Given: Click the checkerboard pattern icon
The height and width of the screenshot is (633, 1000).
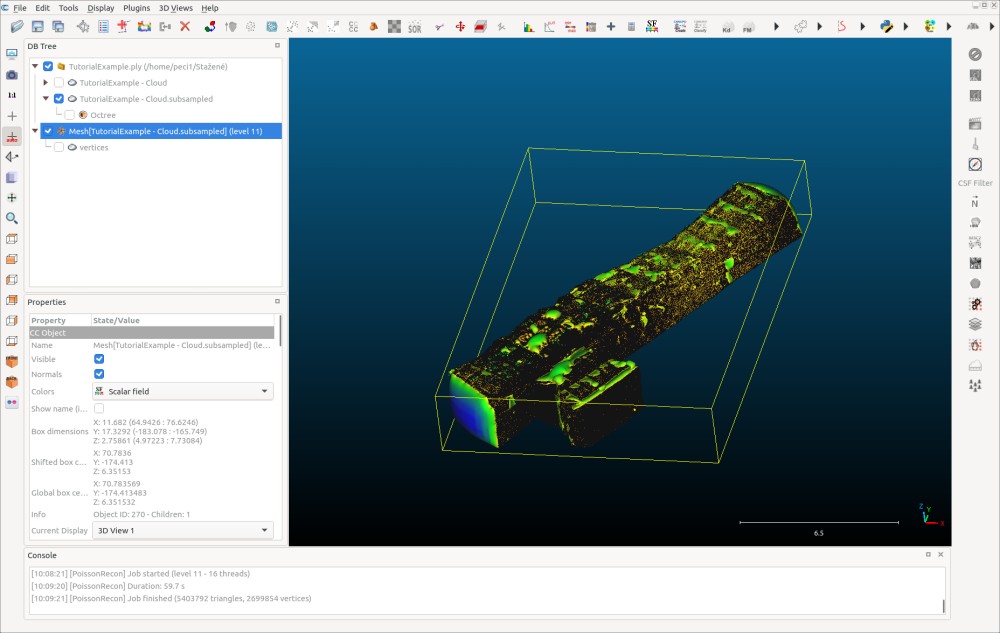Looking at the screenshot, I should 394,27.
